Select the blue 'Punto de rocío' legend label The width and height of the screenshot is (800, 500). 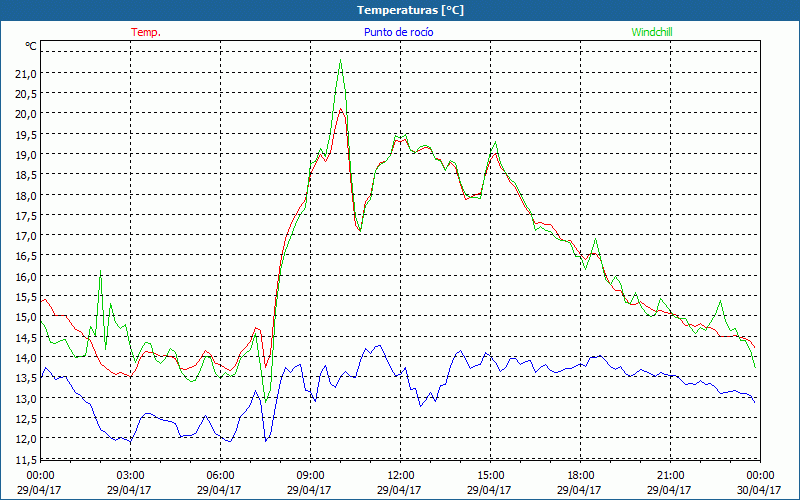[398, 32]
